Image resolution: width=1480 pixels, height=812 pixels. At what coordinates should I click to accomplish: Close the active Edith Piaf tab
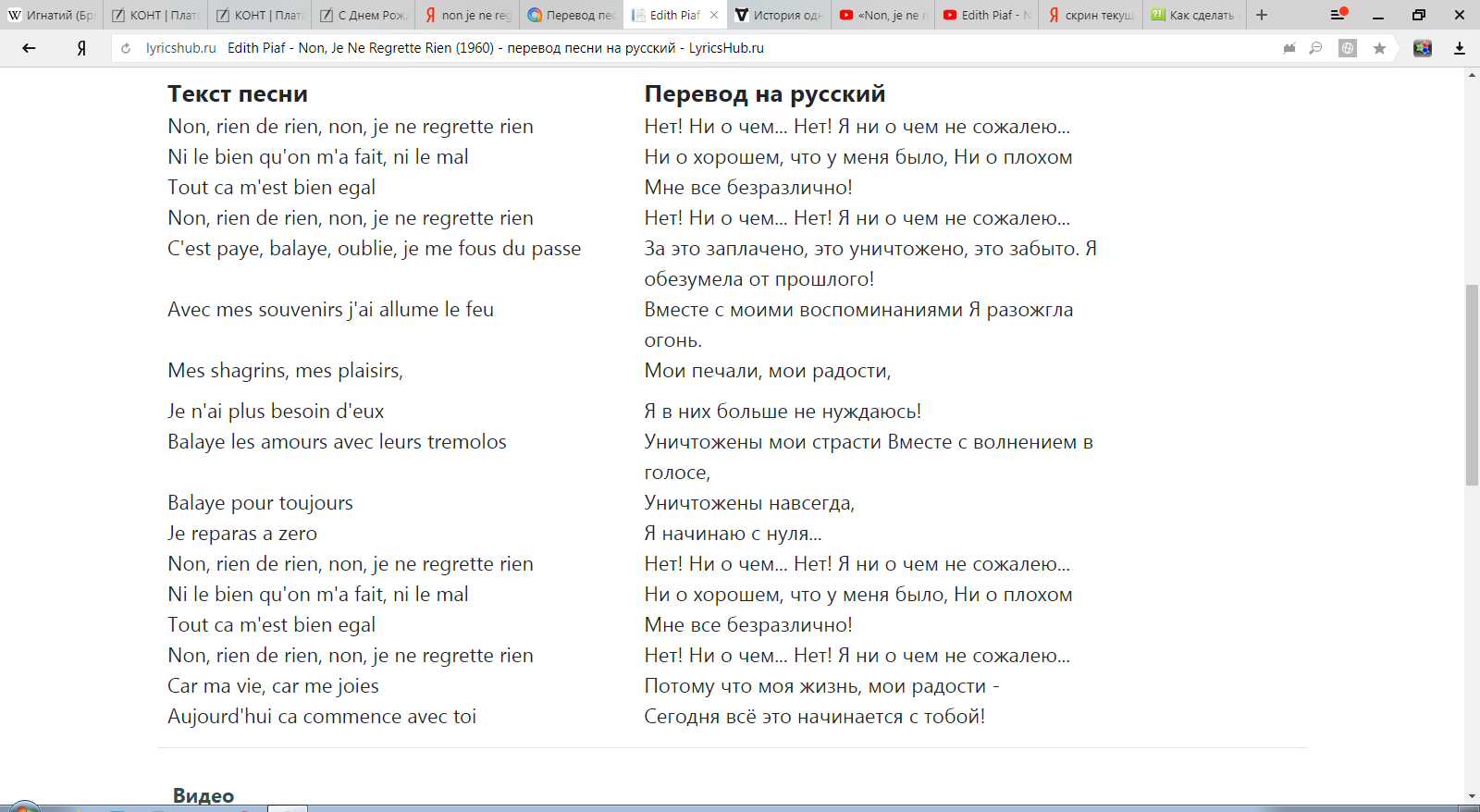coord(714,15)
